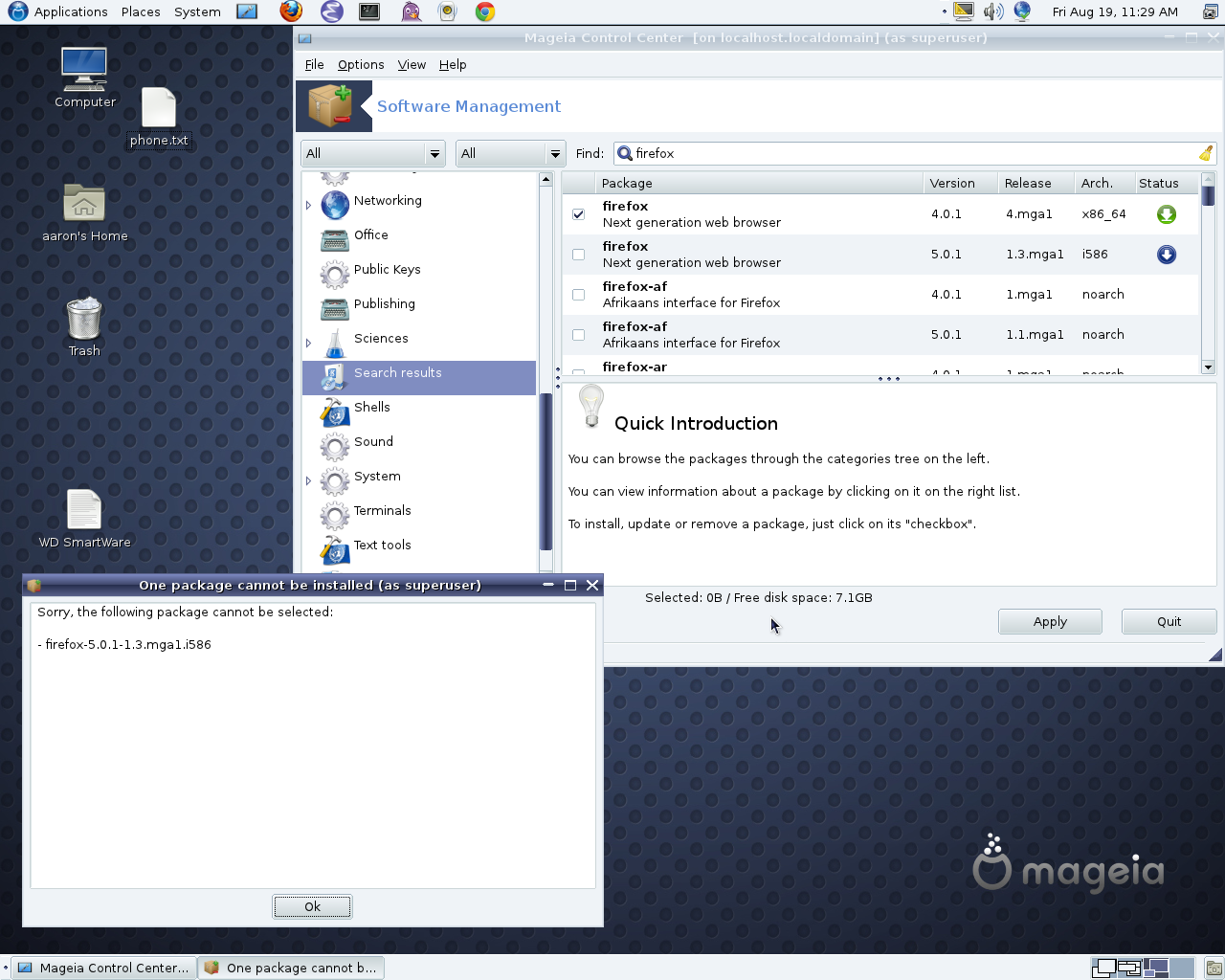Open the second All filter dropdown
1225x980 pixels.
tap(510, 153)
